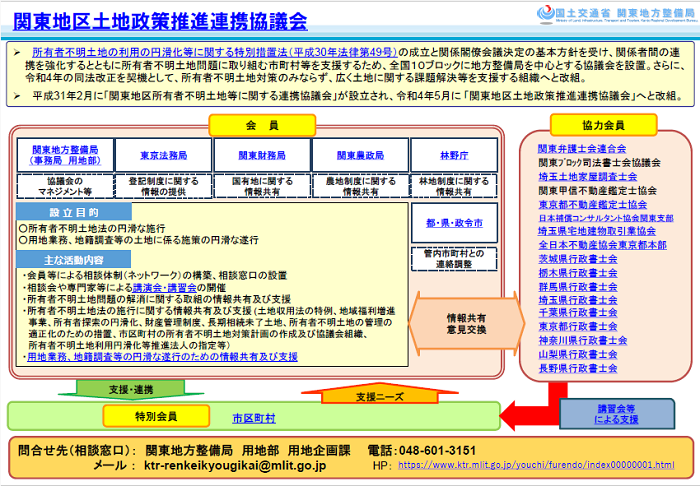Click the 設立目的 blue heading

click(x=74, y=212)
